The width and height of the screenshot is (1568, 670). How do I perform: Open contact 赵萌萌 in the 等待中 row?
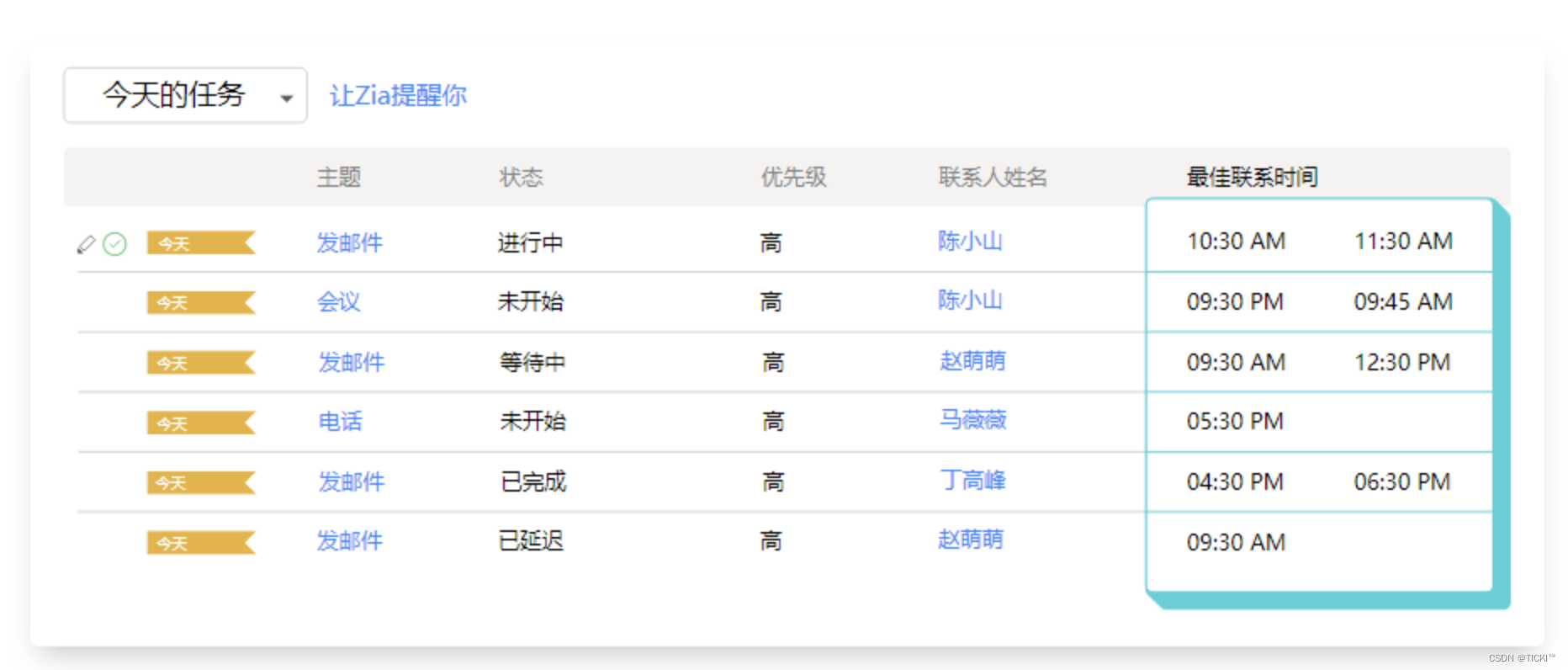(x=972, y=361)
